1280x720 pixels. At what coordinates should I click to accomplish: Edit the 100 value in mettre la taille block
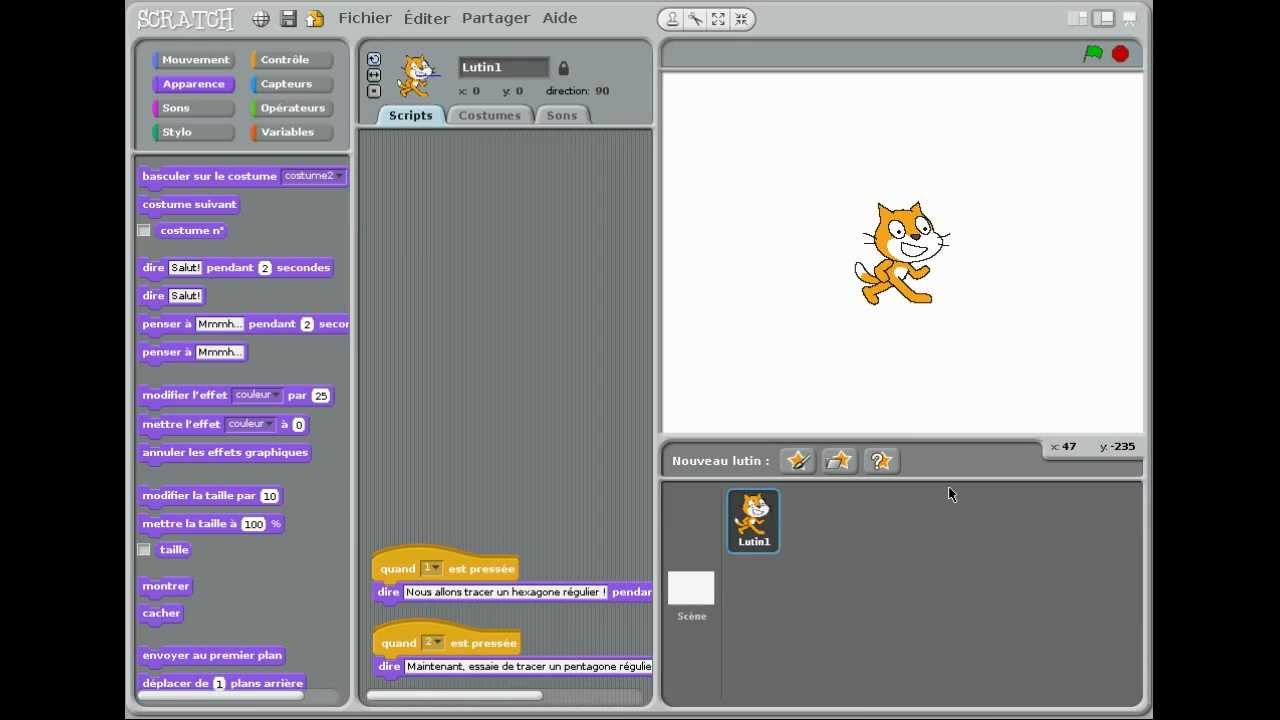click(254, 524)
